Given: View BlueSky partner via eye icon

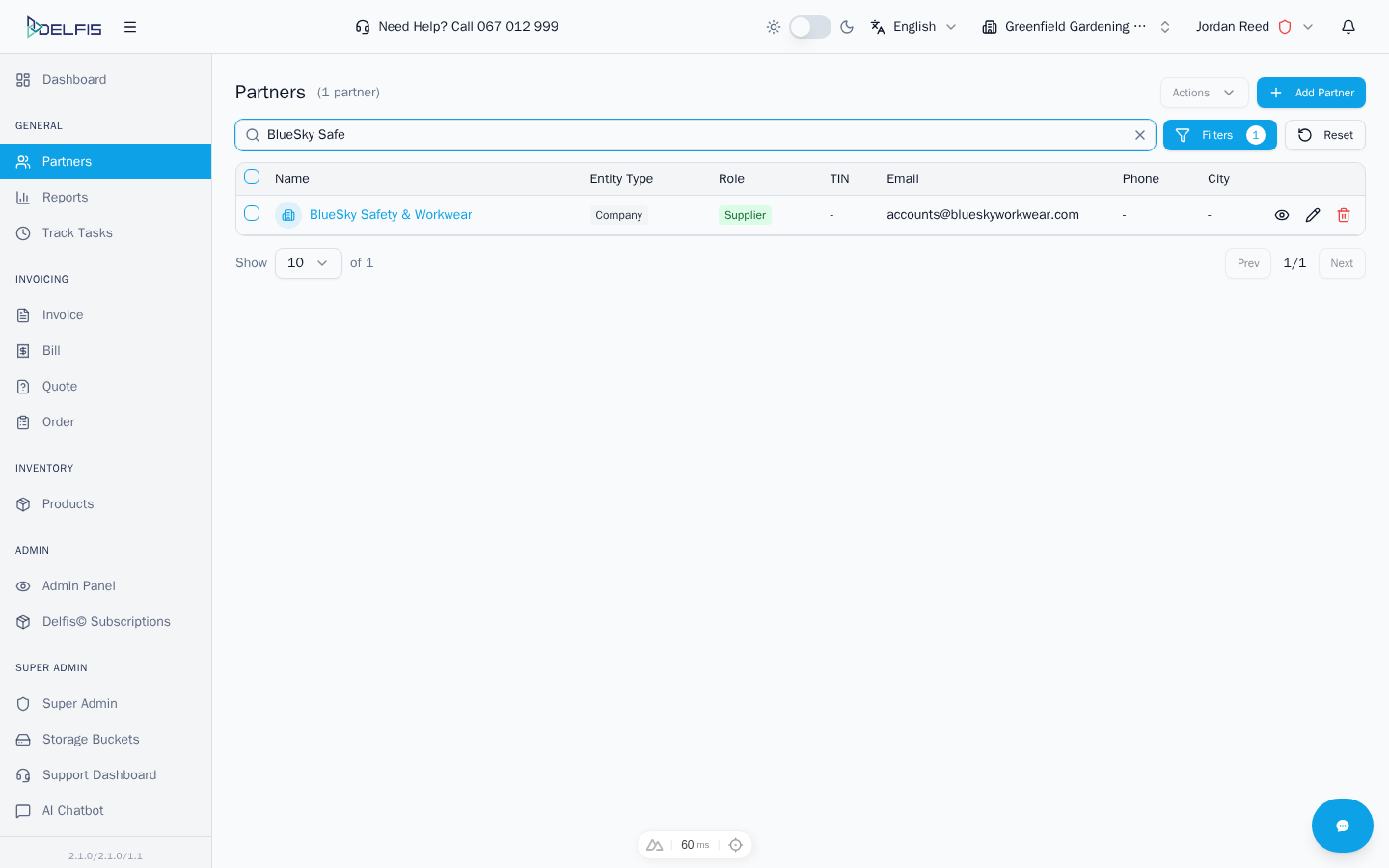Looking at the screenshot, I should (x=1281, y=215).
